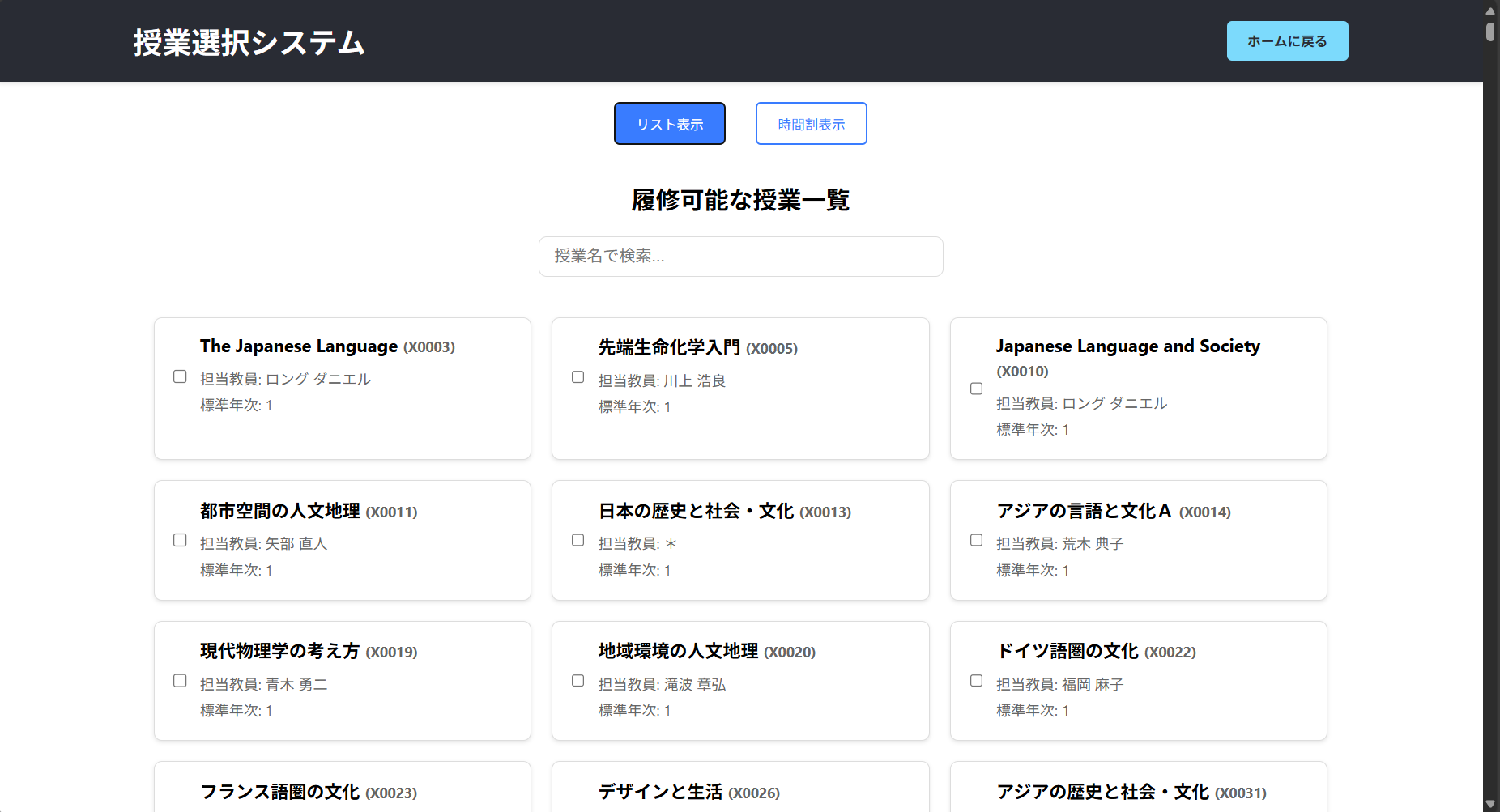Screen dimensions: 1500x812
Task: Switch to the 時間割表示 timetable view
Action: [811, 124]
